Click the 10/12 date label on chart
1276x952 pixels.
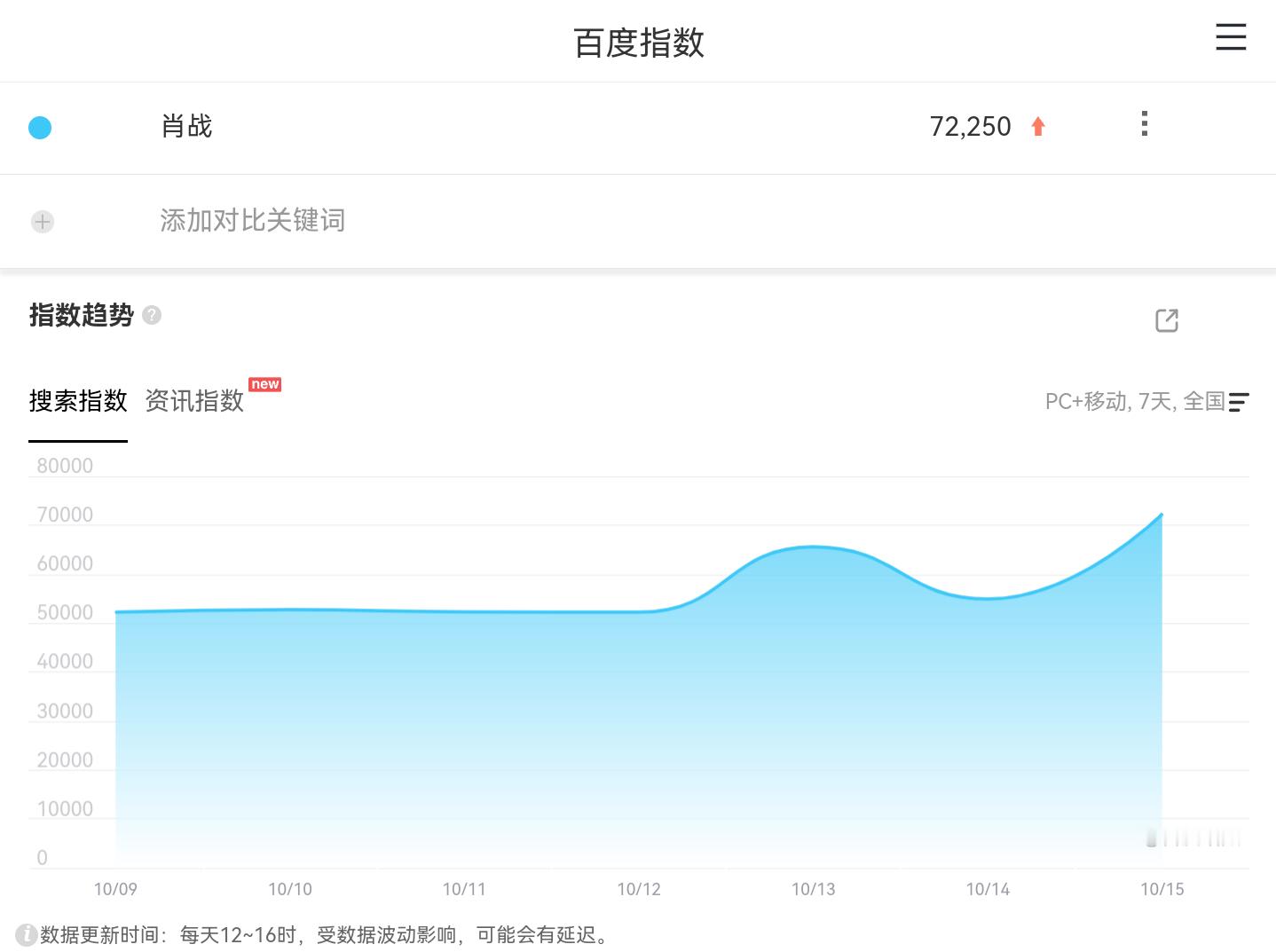tap(639, 889)
